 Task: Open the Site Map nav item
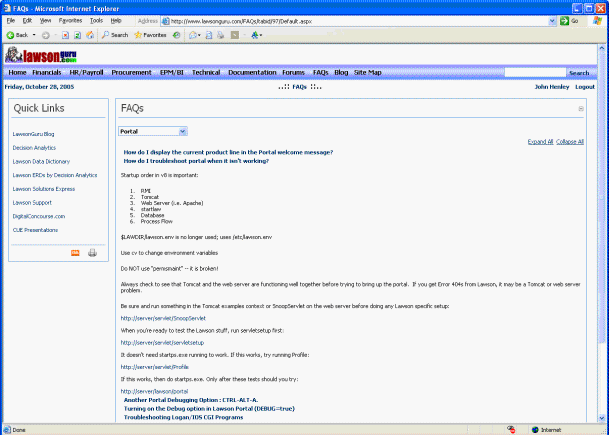coord(367,73)
